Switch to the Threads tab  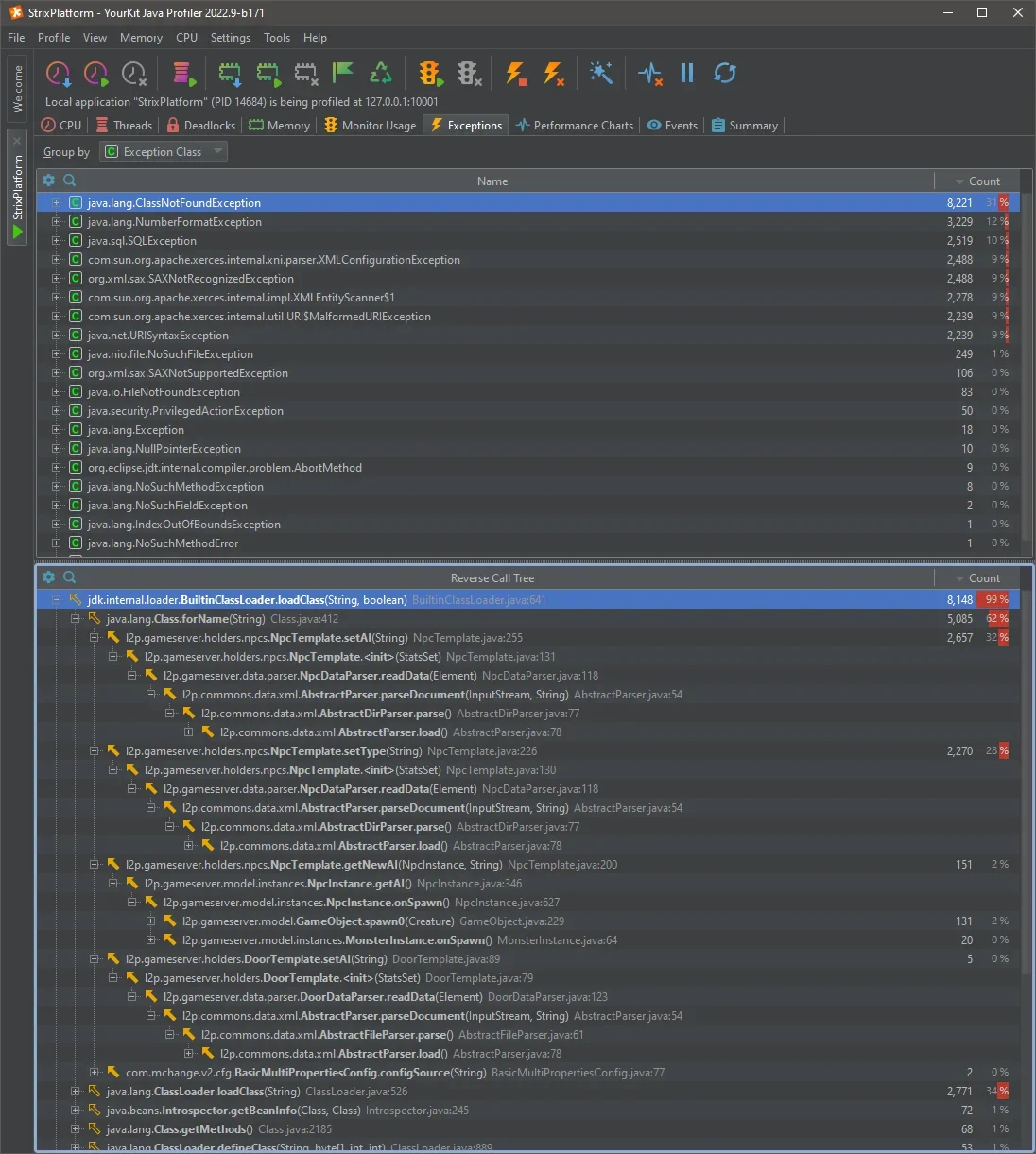point(124,125)
